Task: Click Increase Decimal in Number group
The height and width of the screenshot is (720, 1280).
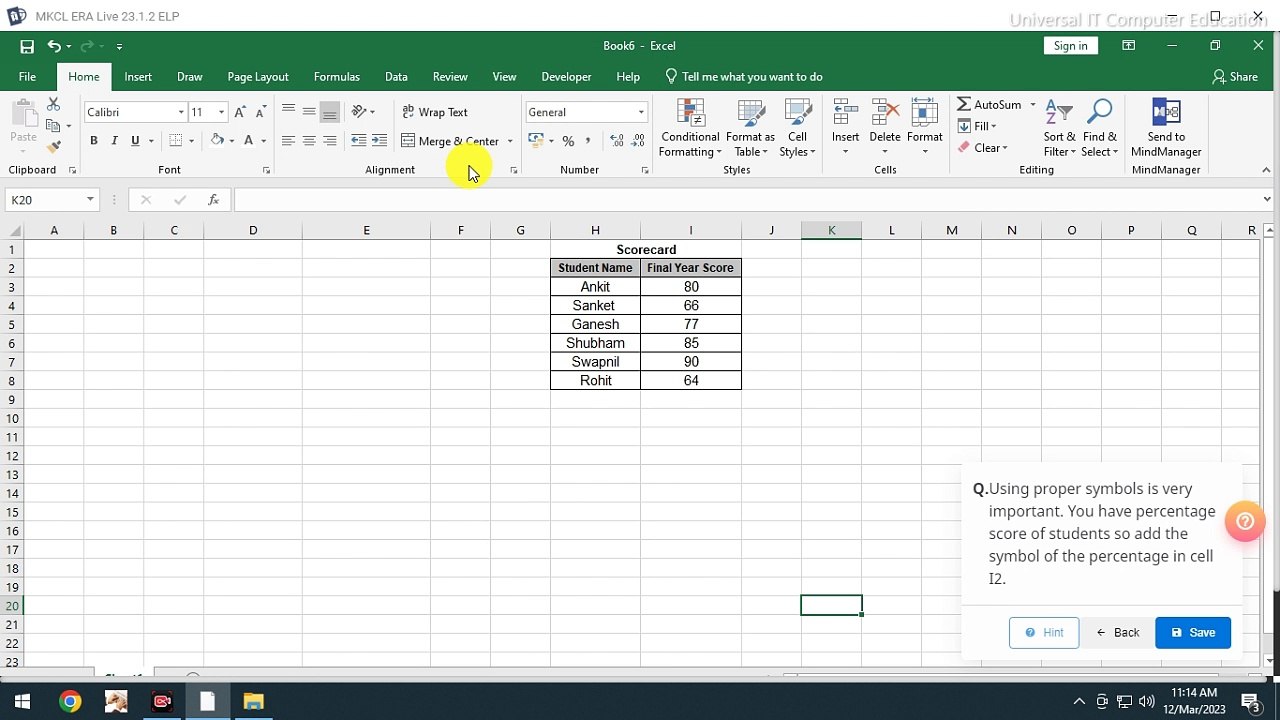Action: [x=616, y=141]
